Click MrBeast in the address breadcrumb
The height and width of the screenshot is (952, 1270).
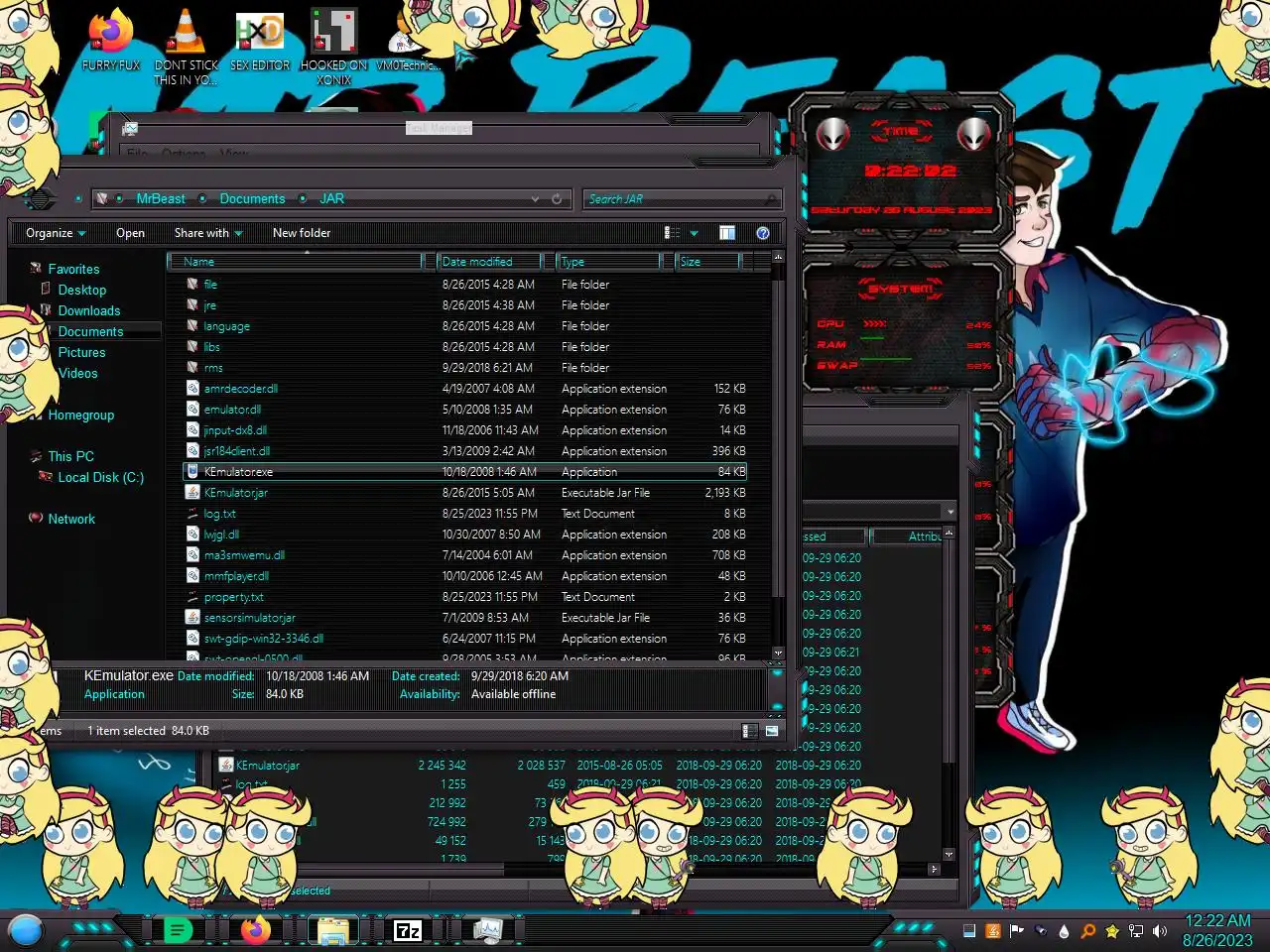tap(161, 199)
